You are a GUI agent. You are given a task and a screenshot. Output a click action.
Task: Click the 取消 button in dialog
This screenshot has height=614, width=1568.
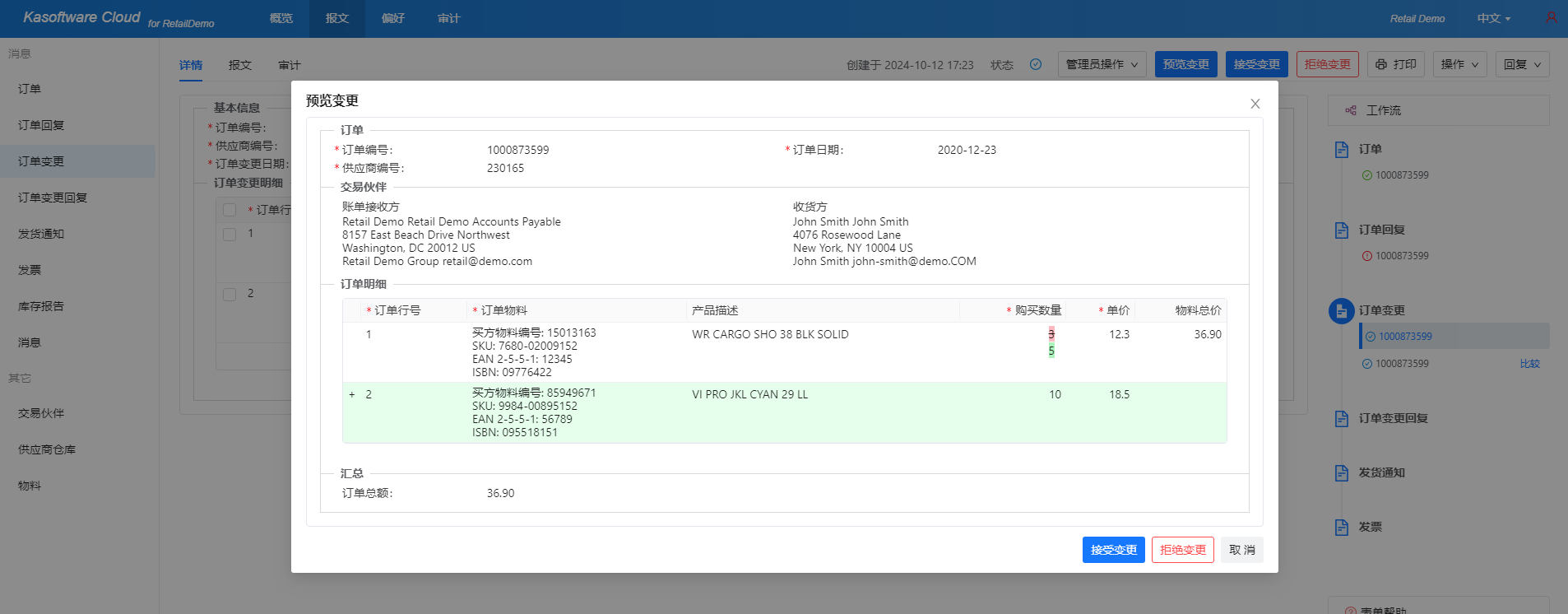coord(1241,550)
